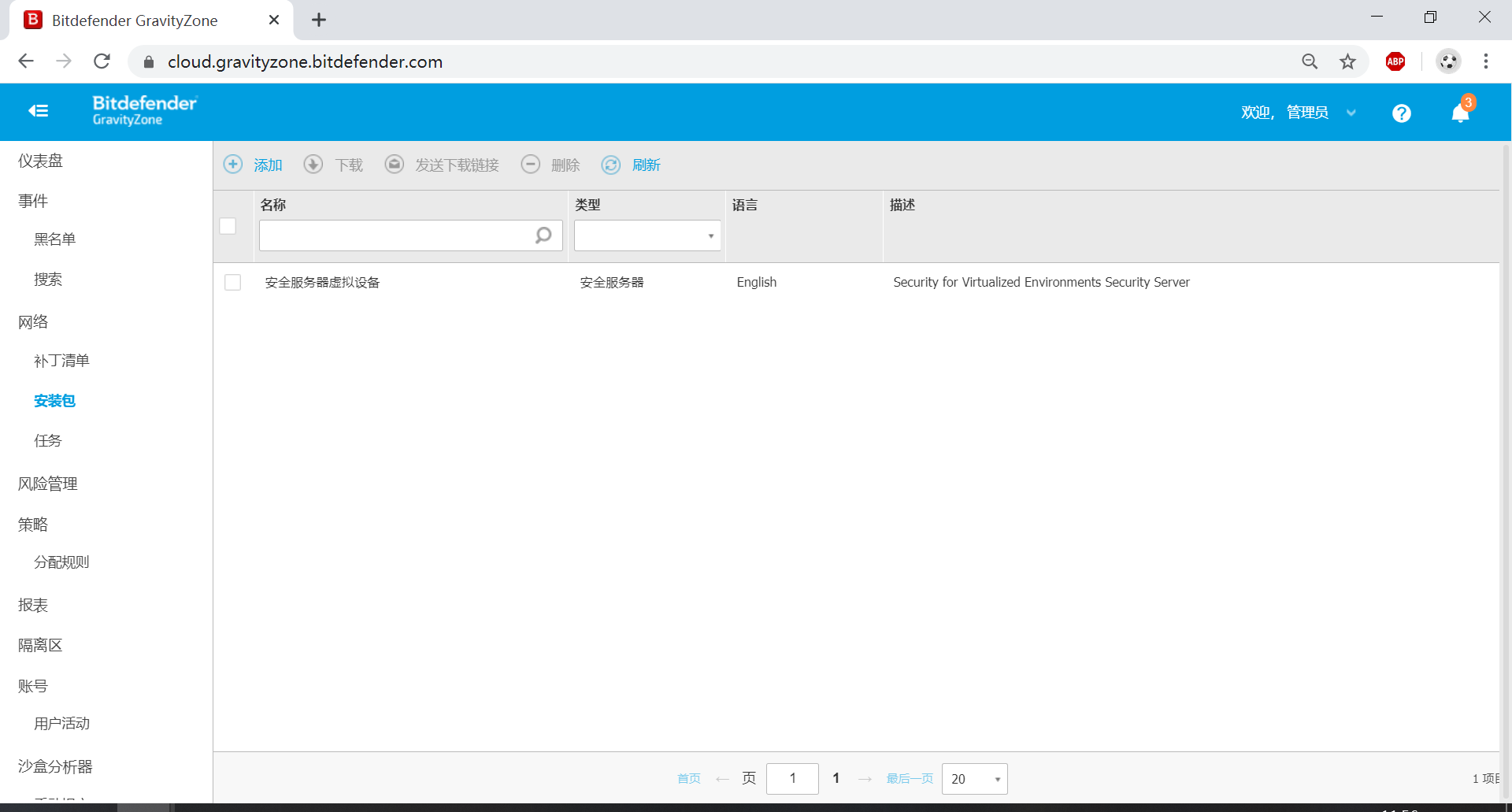Click the next page arrow in pagination
The image size is (1512, 812).
(865, 779)
